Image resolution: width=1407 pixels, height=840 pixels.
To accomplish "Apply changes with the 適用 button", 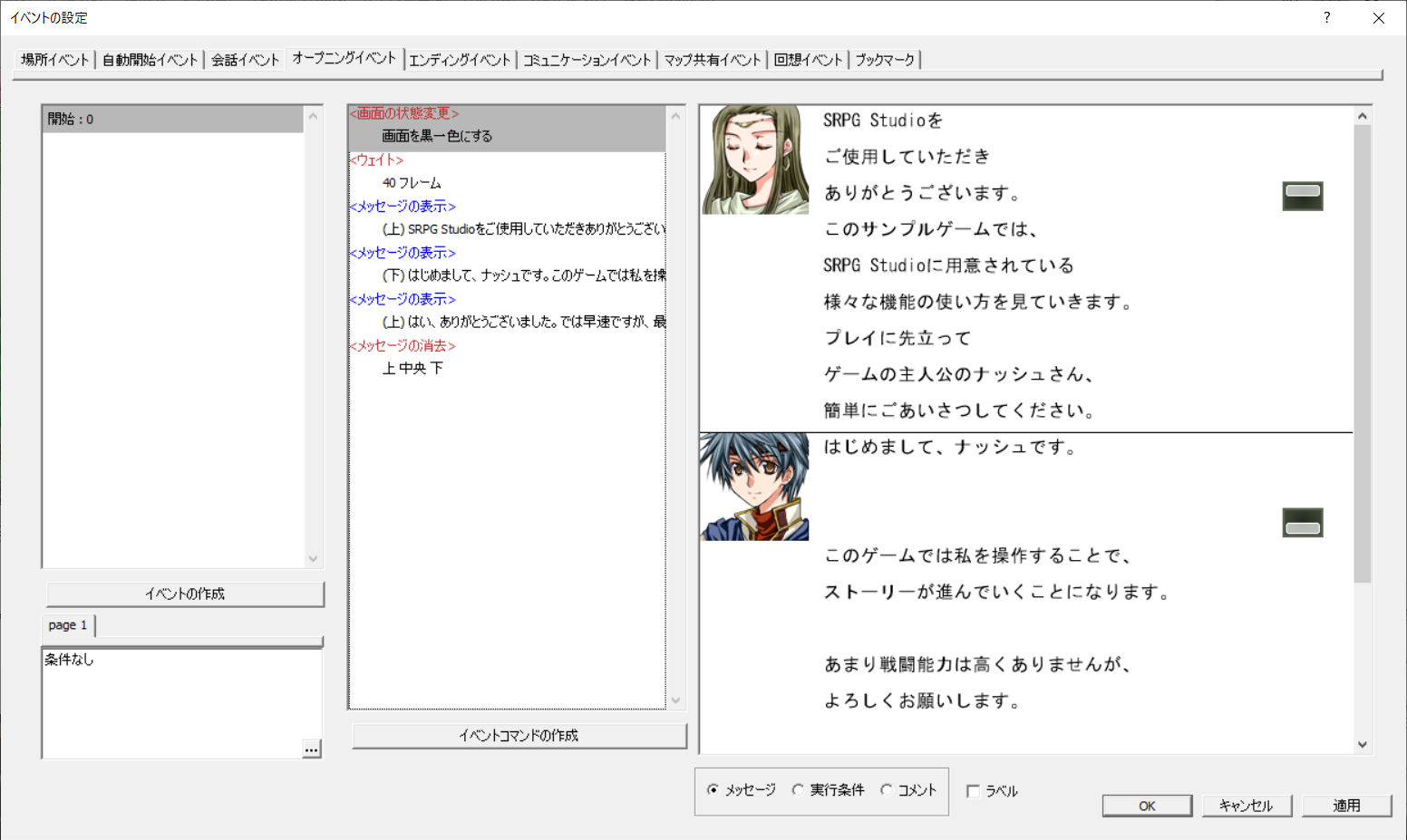I will click(1347, 805).
